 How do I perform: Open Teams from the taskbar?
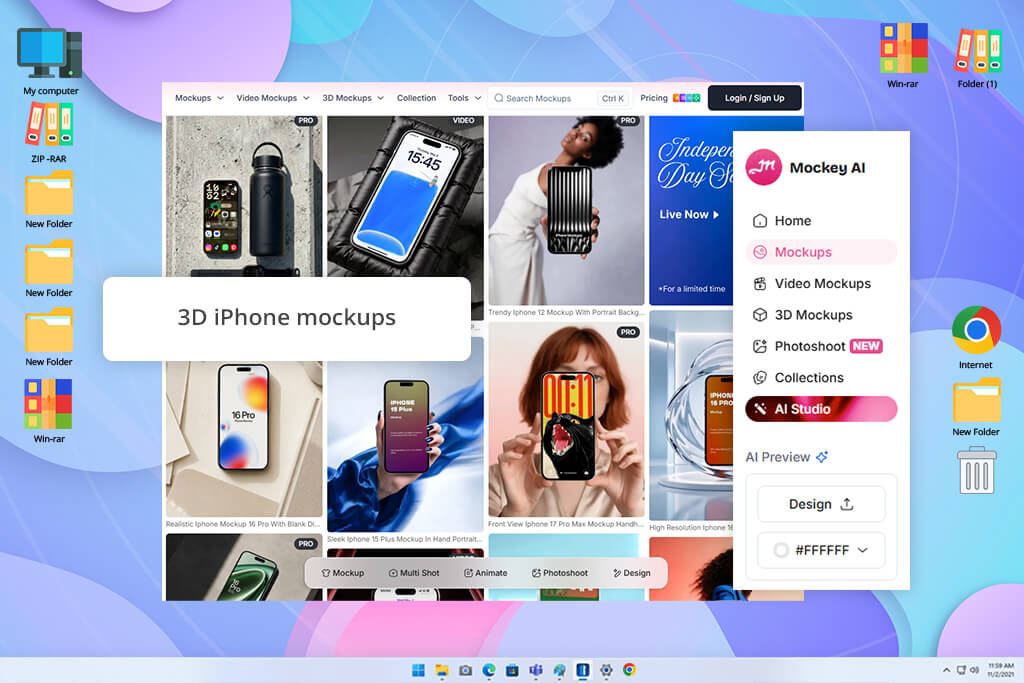[536, 670]
